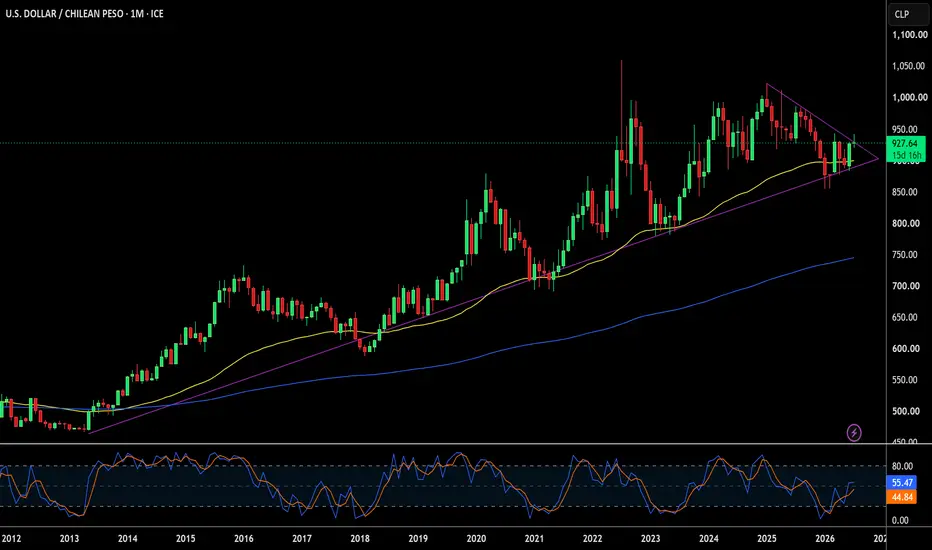
Task: Click the 2026 time axis label
Action: [x=824, y=539]
